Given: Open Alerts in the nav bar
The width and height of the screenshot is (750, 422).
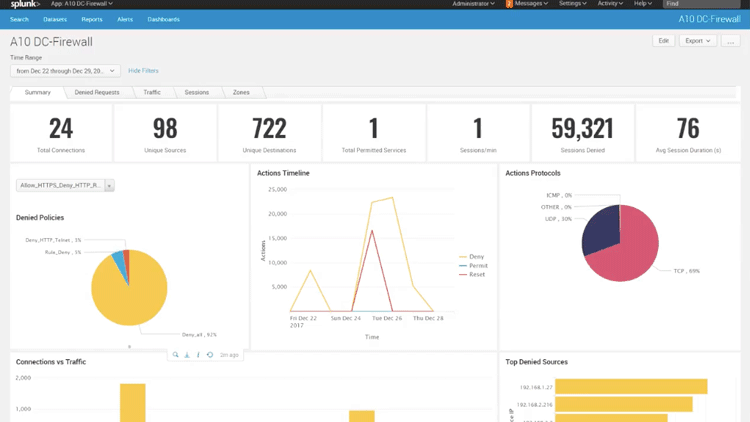Looking at the screenshot, I should pos(125,20).
